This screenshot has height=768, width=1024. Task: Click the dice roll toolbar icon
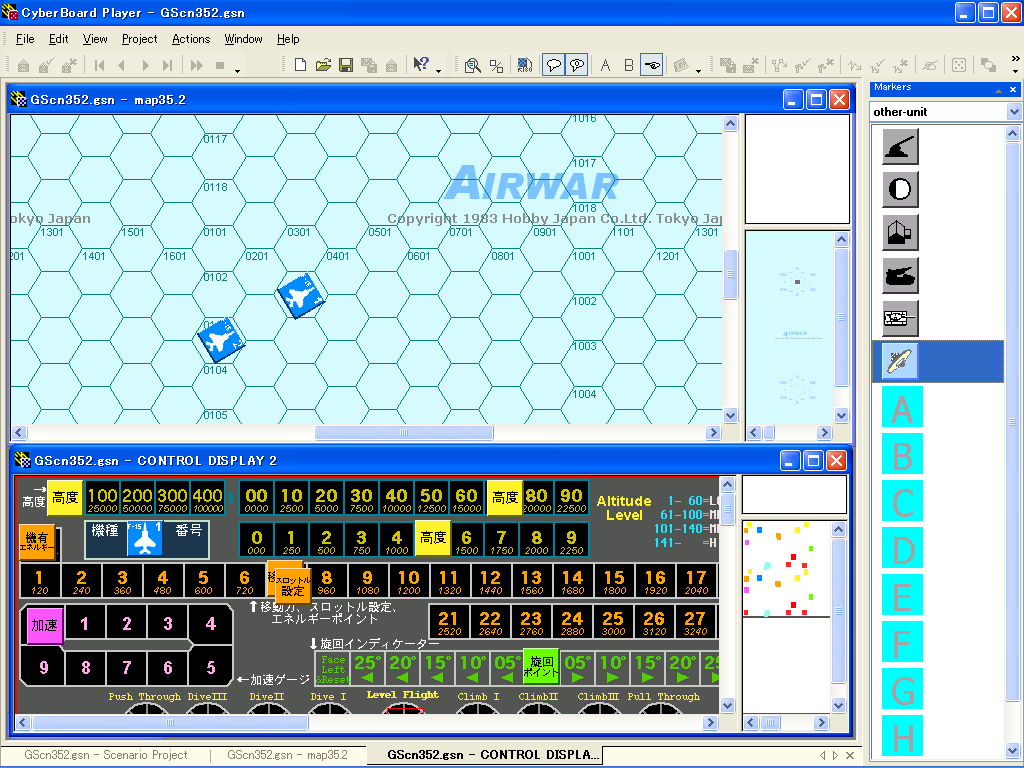click(959, 65)
